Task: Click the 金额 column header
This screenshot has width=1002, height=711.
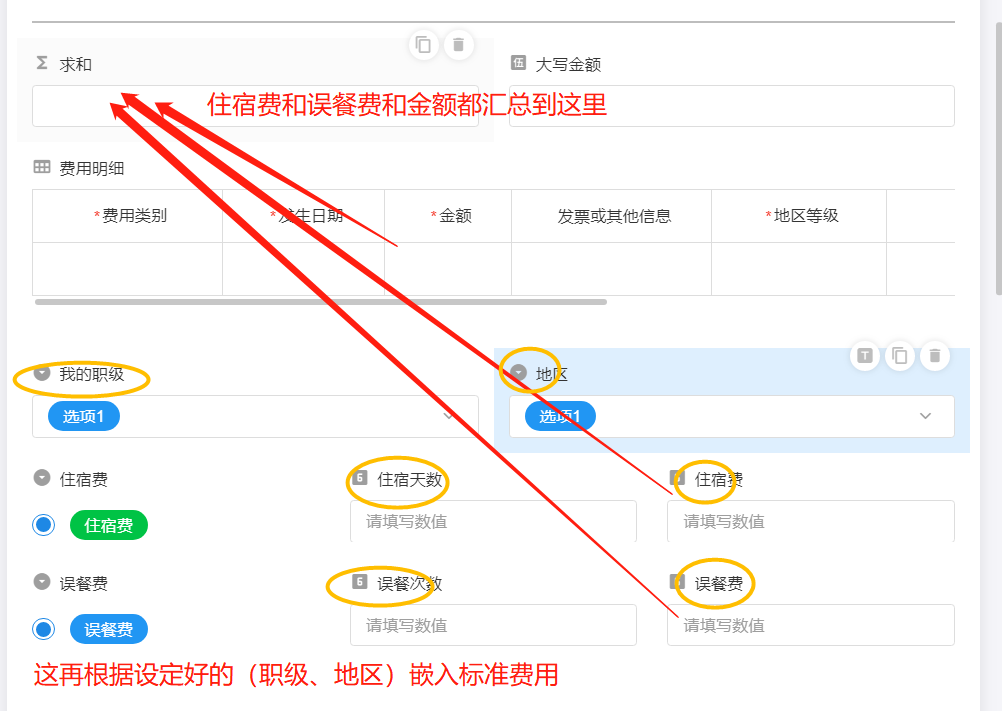Action: coord(448,216)
